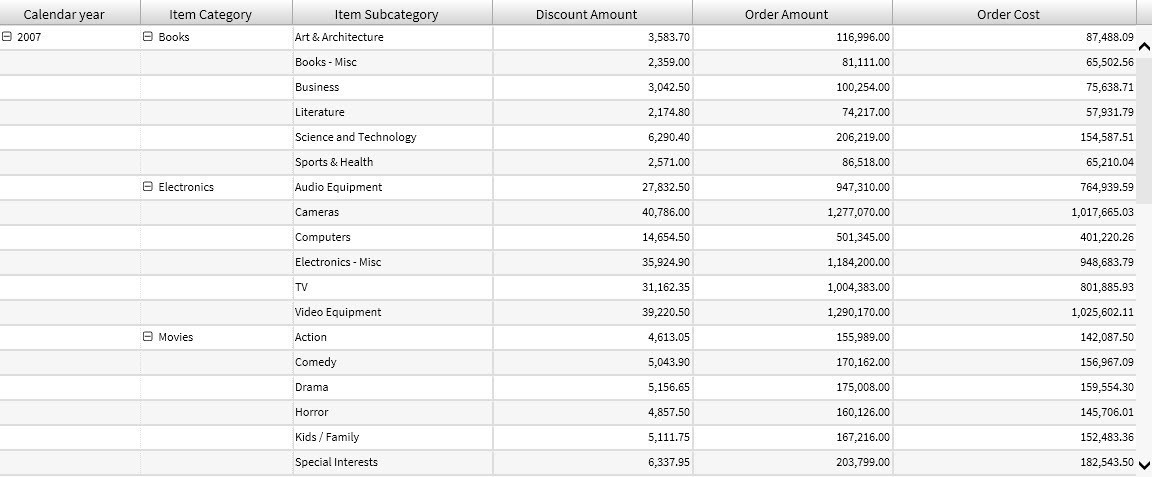Collapse the Electronics item category
Image resolution: width=1152 pixels, height=477 pixels.
pos(148,187)
